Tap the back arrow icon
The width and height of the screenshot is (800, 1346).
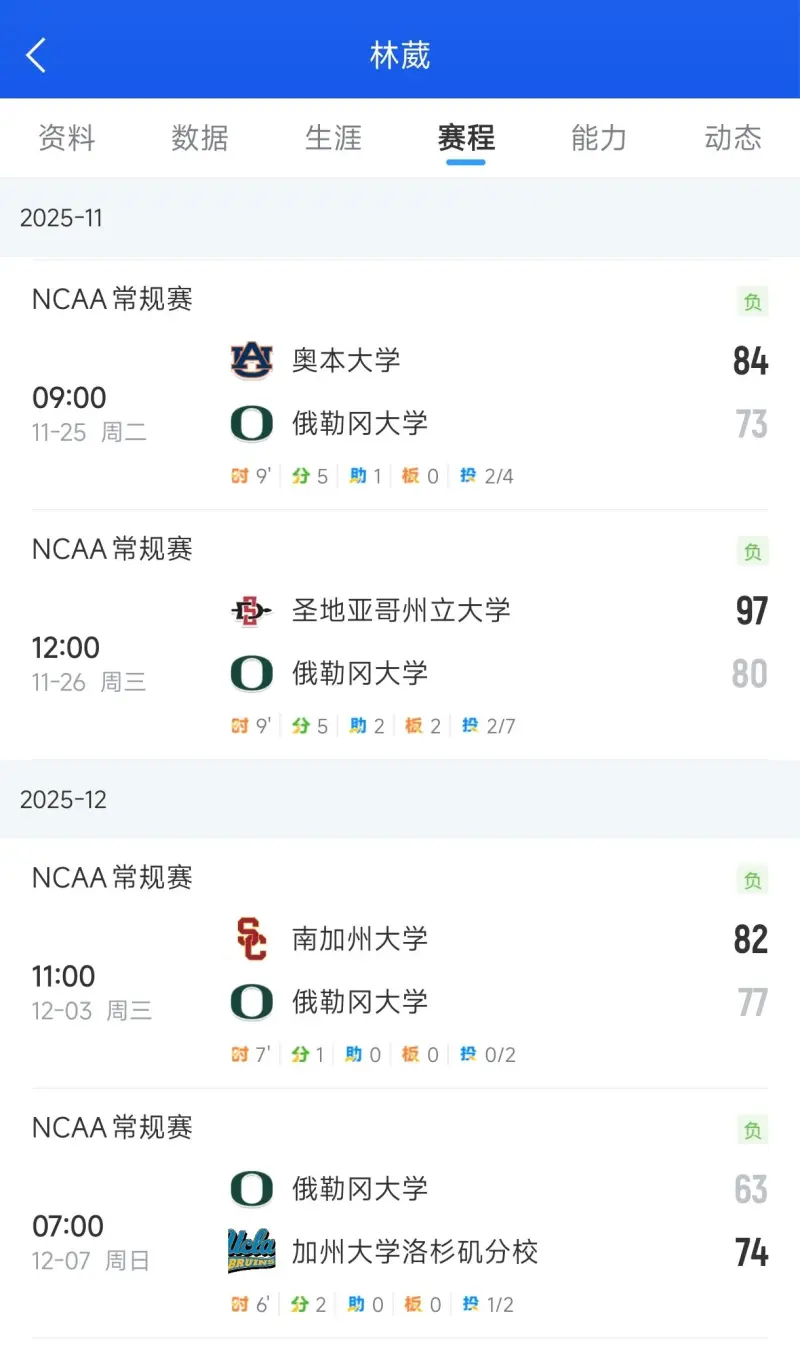pyautogui.click(x=37, y=55)
